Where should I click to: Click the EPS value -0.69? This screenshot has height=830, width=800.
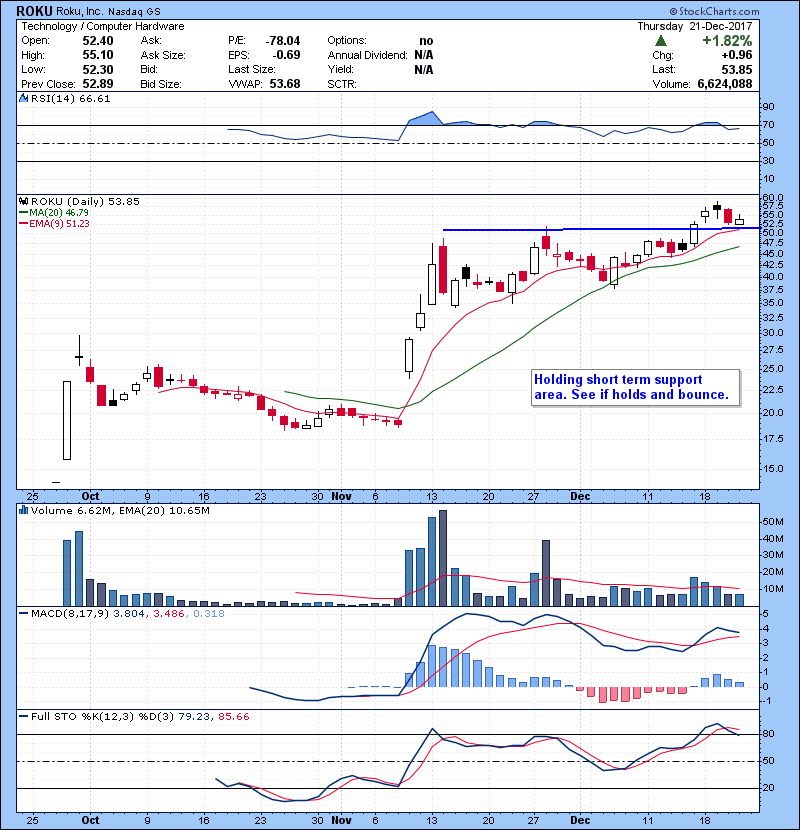286,55
